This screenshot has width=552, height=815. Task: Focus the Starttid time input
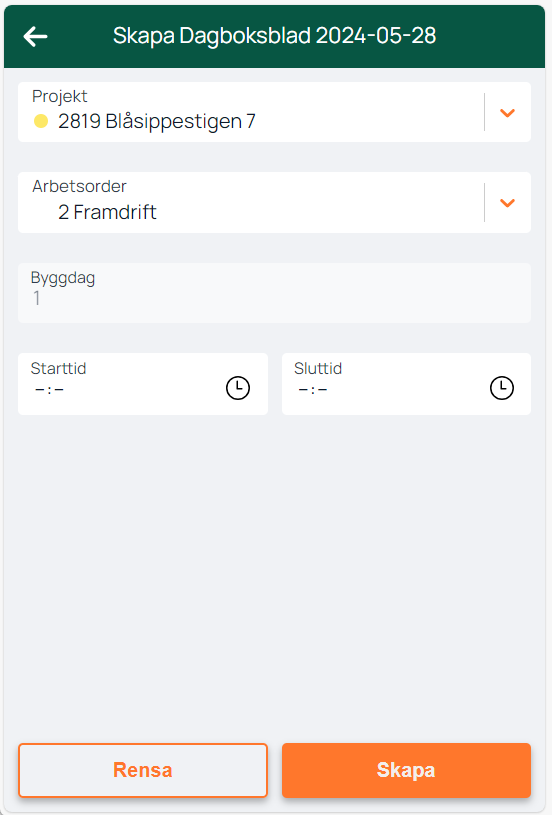143,384
